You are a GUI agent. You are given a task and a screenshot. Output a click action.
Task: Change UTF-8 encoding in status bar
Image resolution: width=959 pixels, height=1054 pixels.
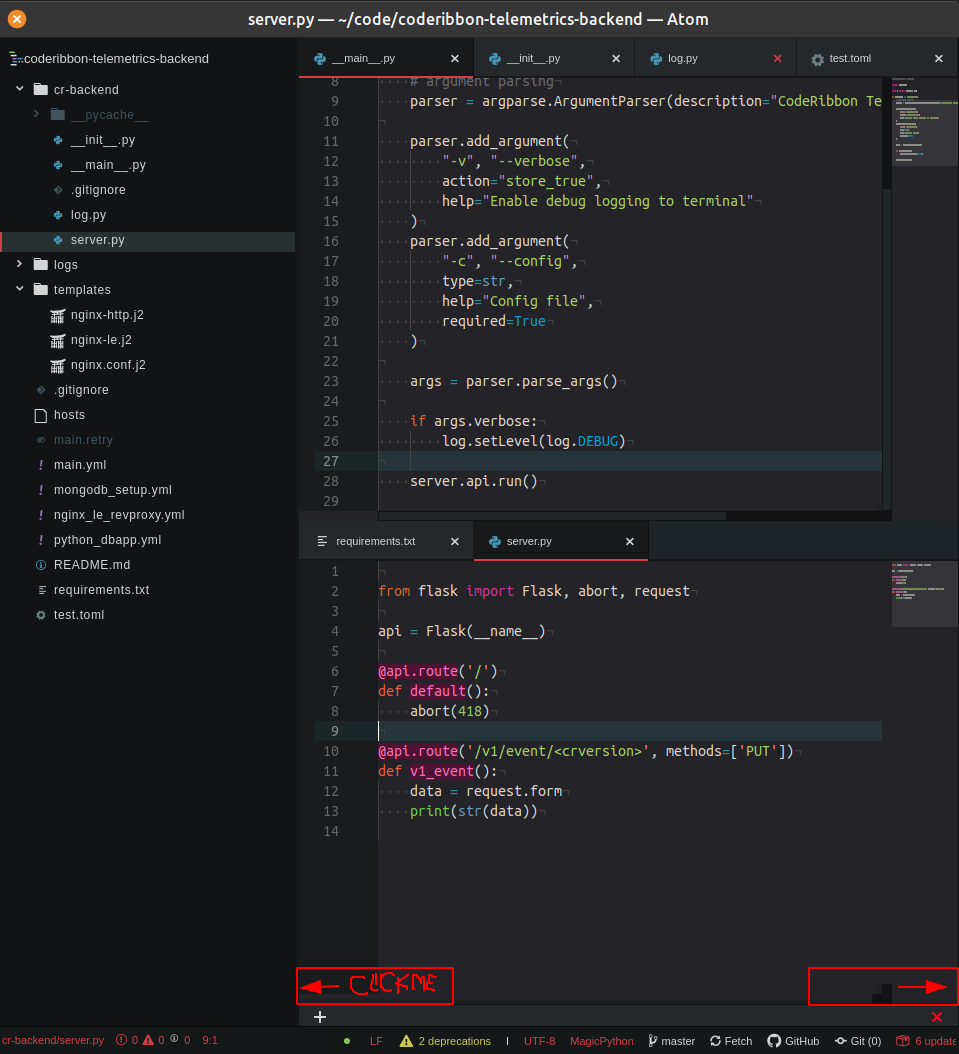coord(540,1041)
